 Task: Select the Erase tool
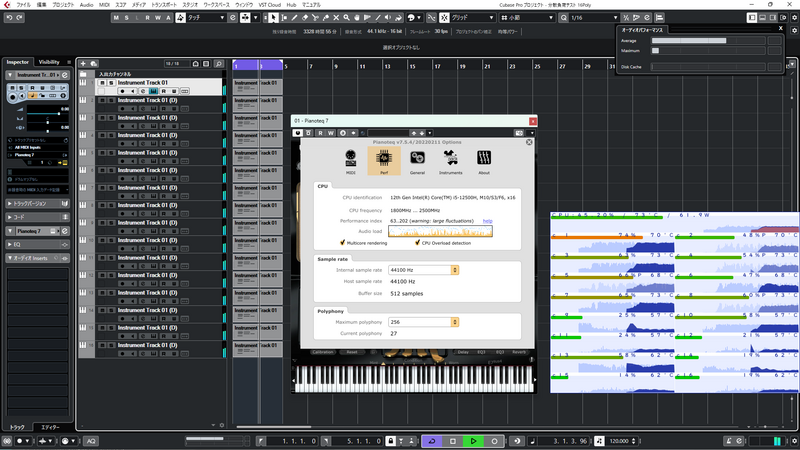click(305, 18)
